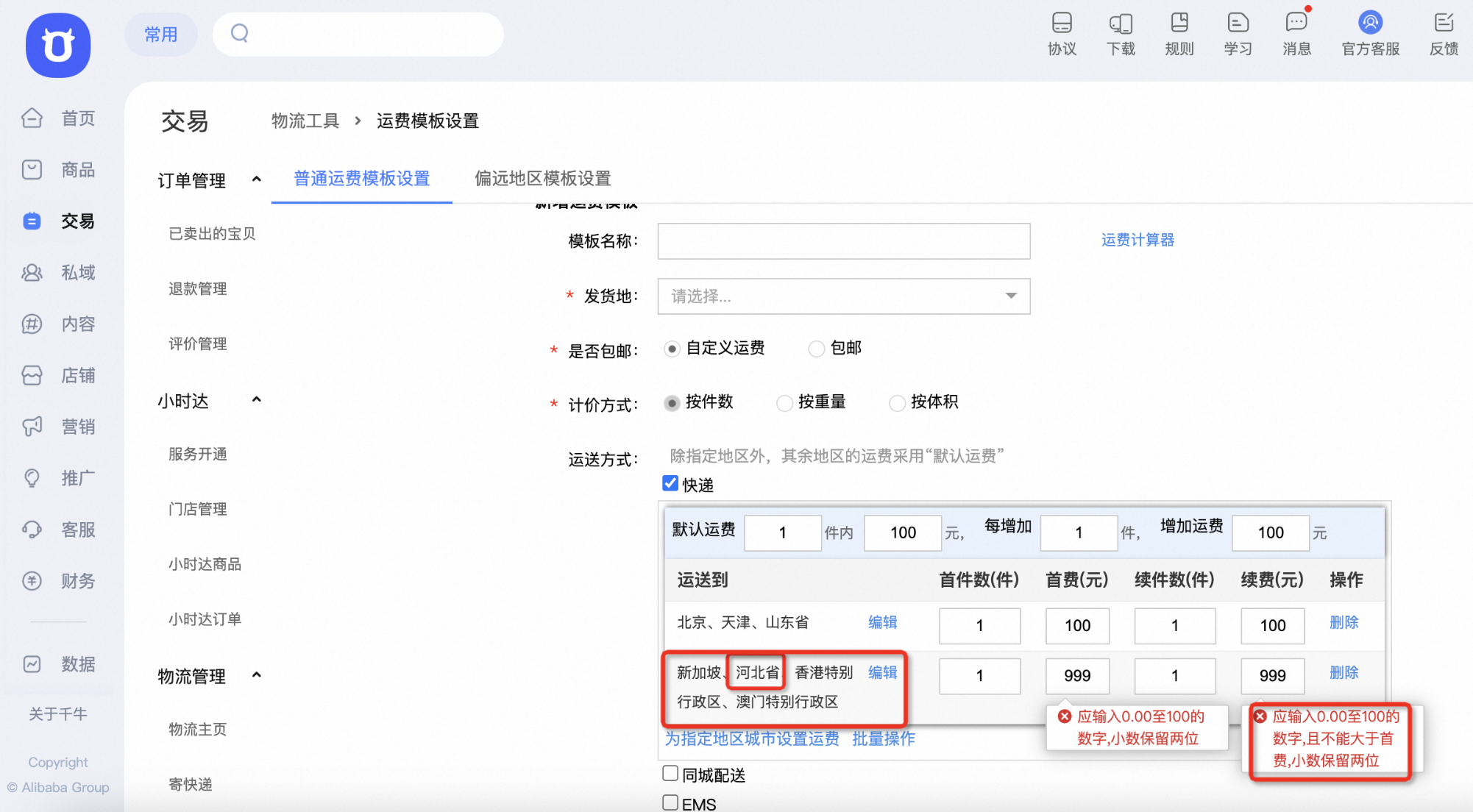
Task: Check the 同城配送 checkbox
Action: coord(670,773)
